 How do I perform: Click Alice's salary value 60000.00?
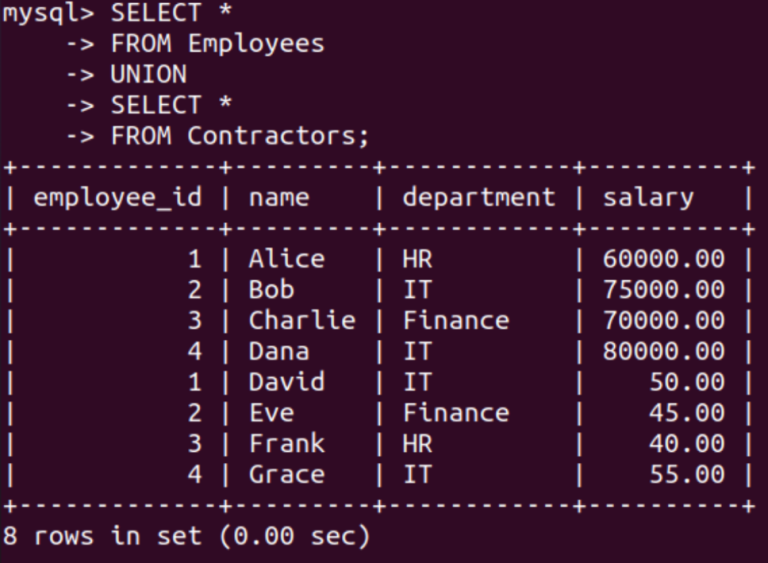663,259
